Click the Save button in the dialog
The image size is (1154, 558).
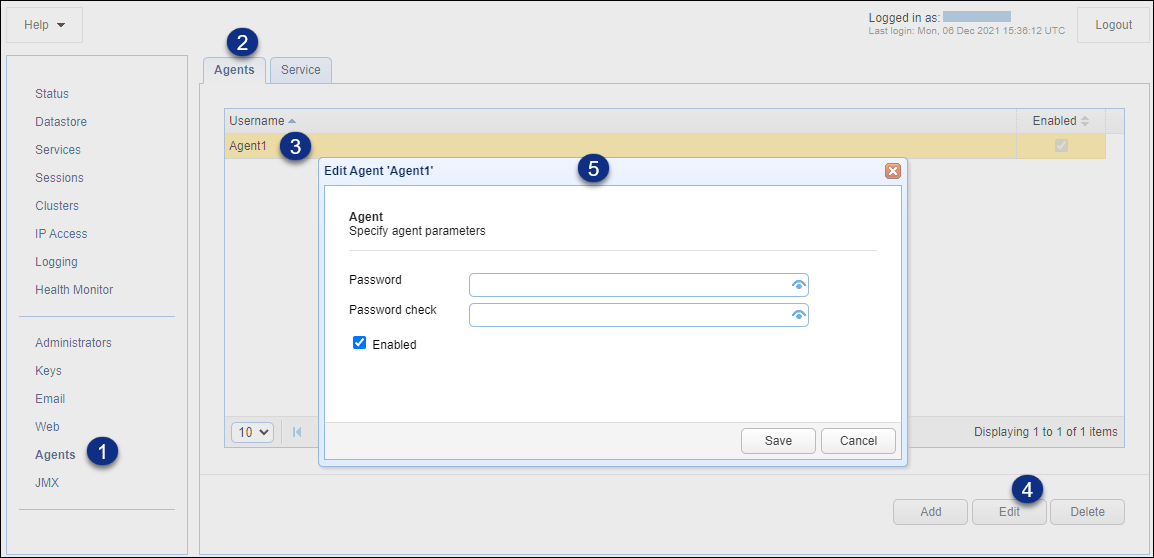point(778,440)
